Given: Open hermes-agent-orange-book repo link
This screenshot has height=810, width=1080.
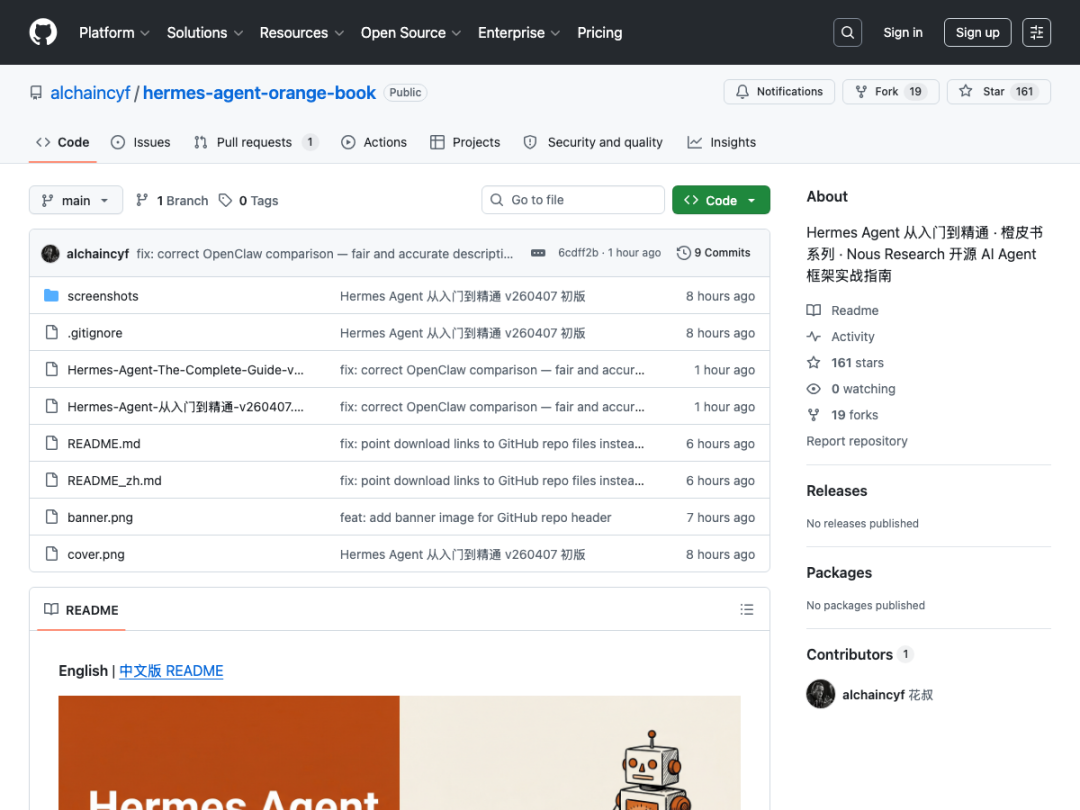Looking at the screenshot, I should [x=259, y=92].
